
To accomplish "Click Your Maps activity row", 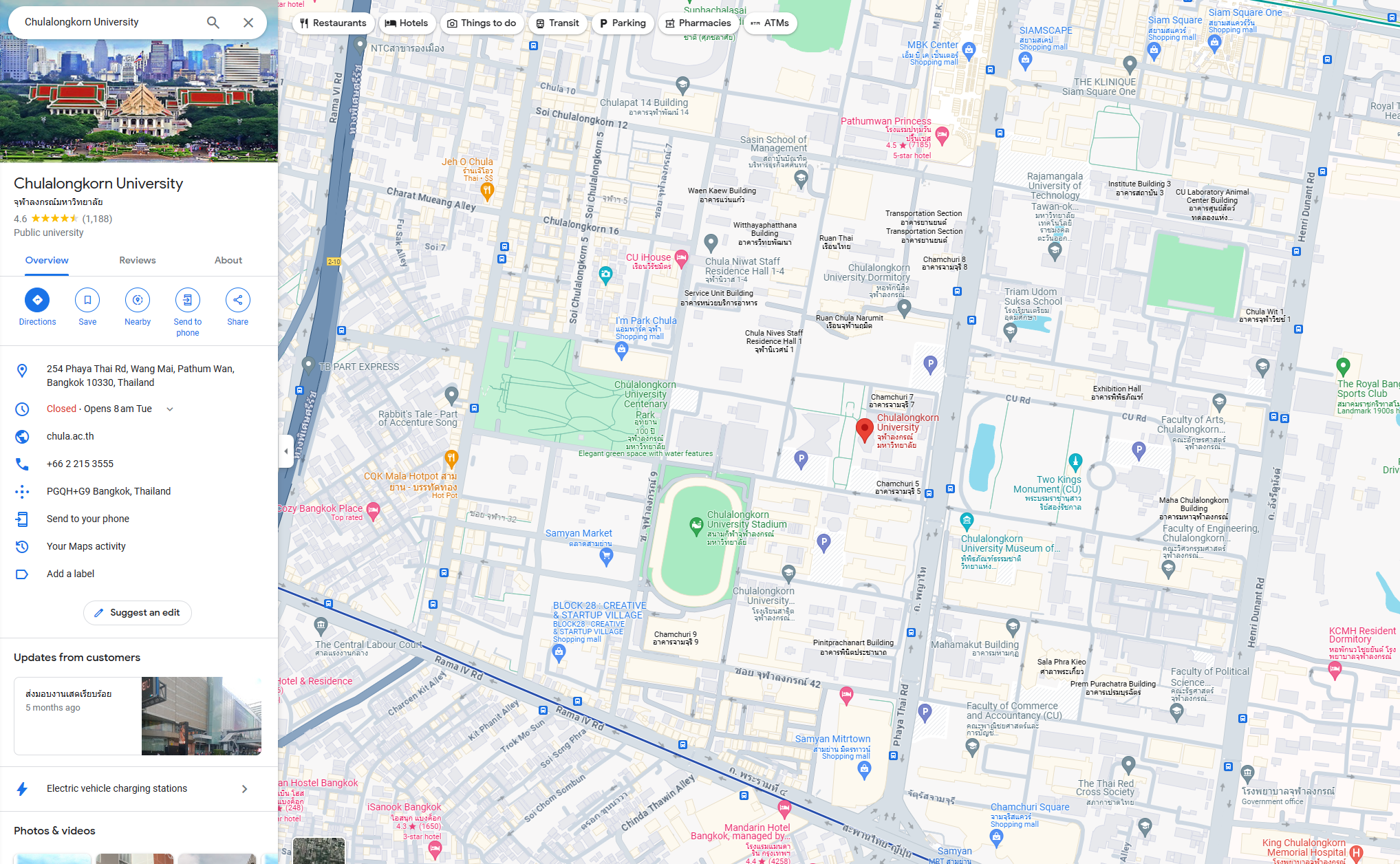I will pyautogui.click(x=139, y=547).
